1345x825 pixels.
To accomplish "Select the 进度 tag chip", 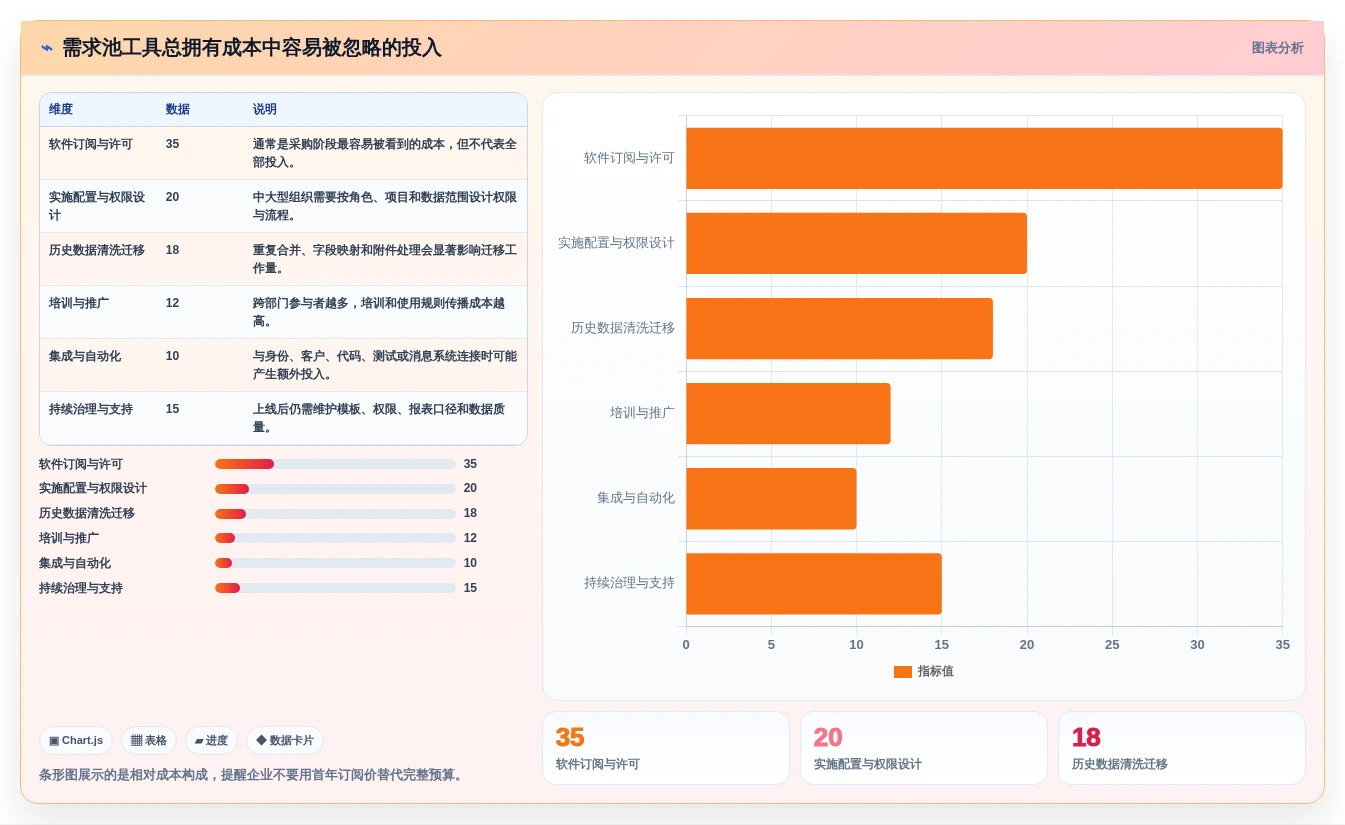I will 211,741.
